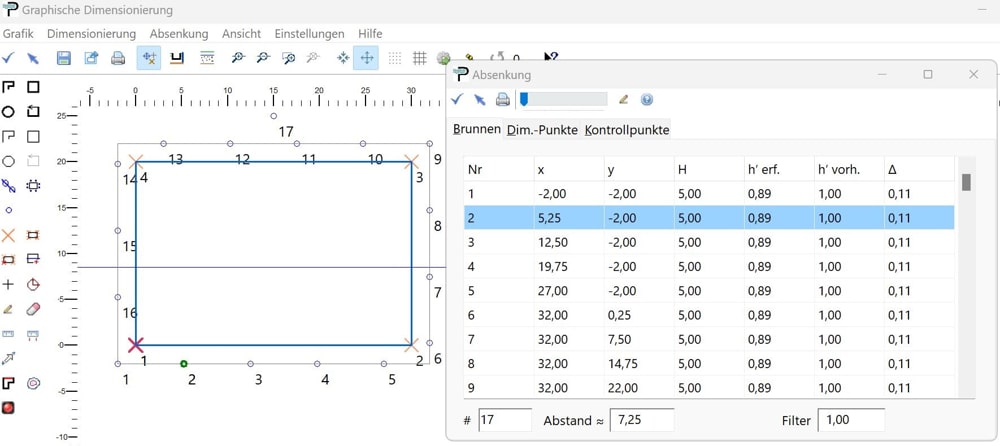Click the save diskette icon in main toolbar
The width and height of the screenshot is (1000, 446).
(64, 58)
